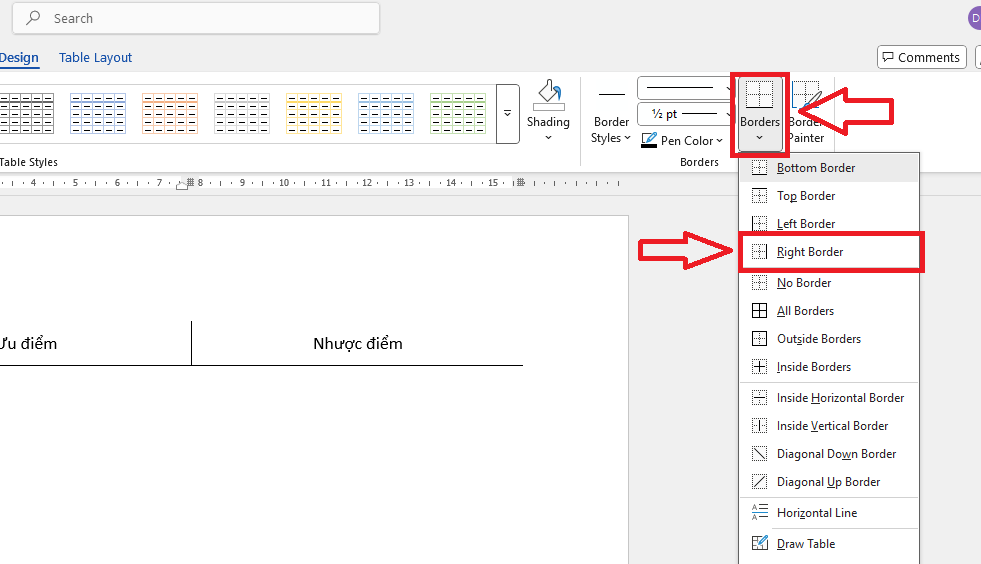Viewport: 981px width, 564px height.
Task: Click the Search box
Action: [x=200, y=18]
